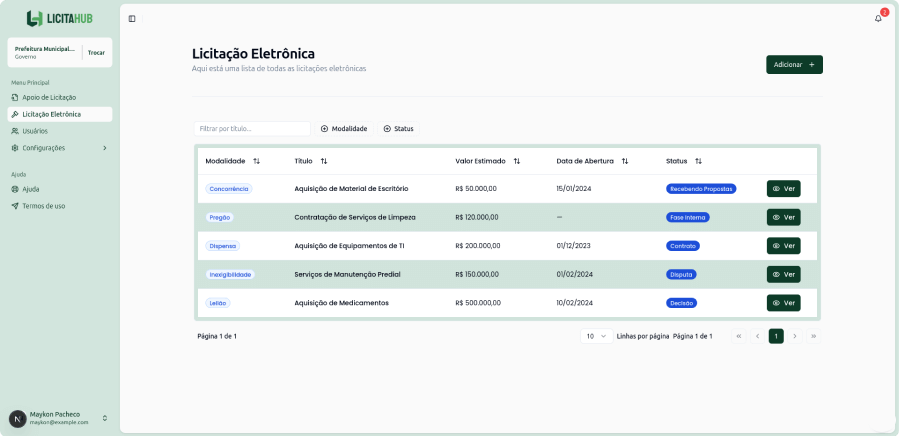Open the Status filter
900x436 pixels.
(398, 129)
